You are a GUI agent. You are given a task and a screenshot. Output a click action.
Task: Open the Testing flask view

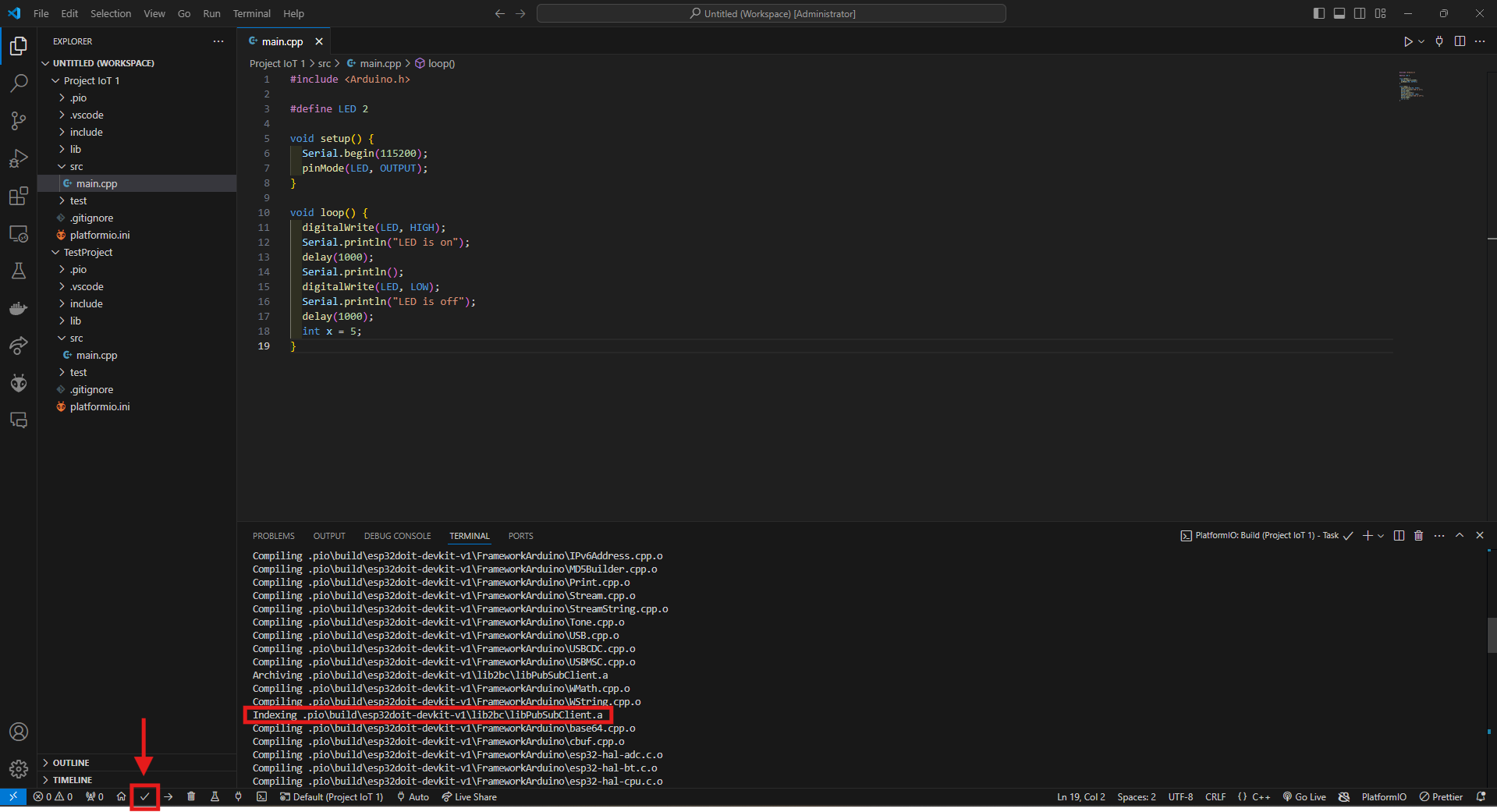coord(19,271)
